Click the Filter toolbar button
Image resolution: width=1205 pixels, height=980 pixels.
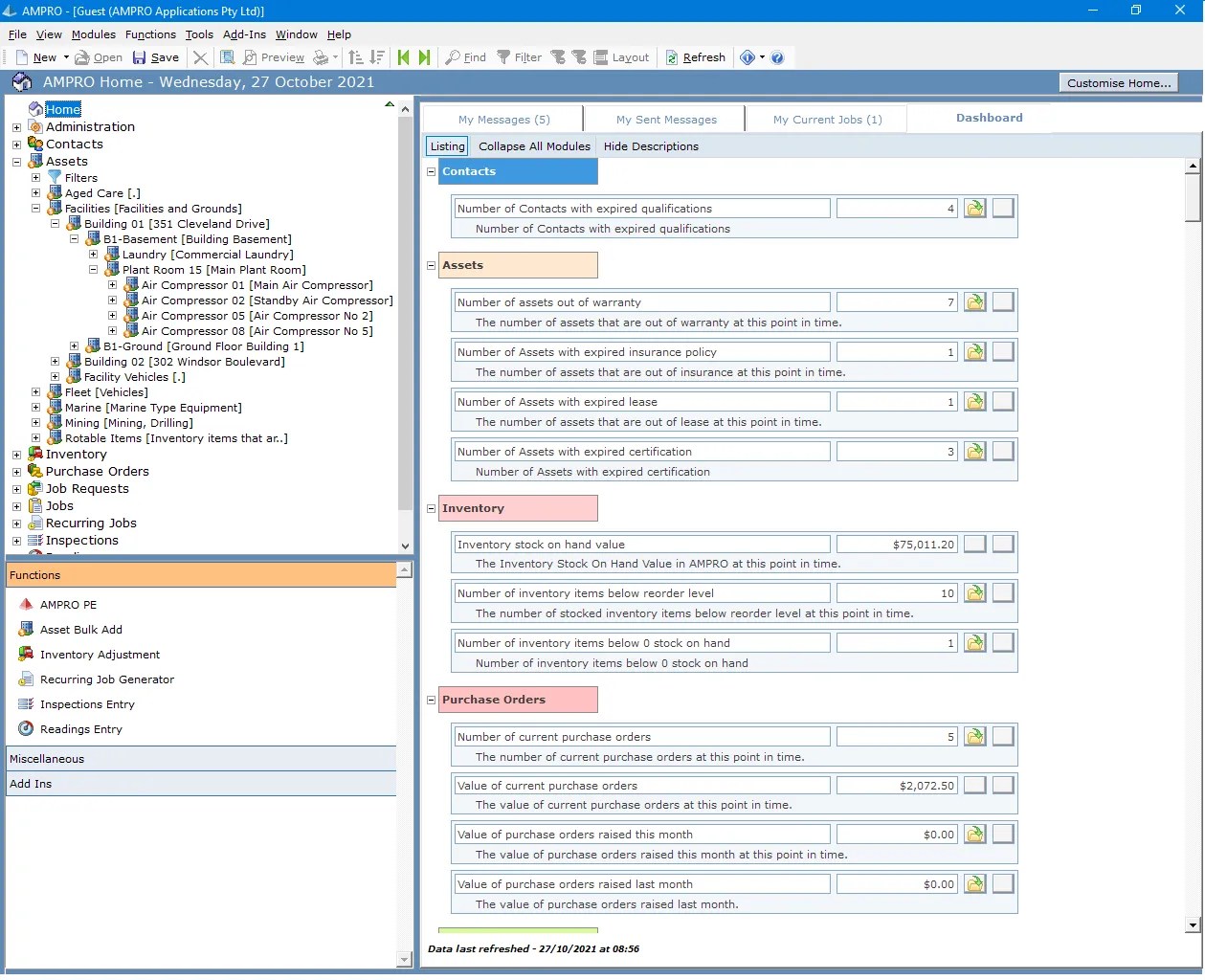[x=519, y=57]
